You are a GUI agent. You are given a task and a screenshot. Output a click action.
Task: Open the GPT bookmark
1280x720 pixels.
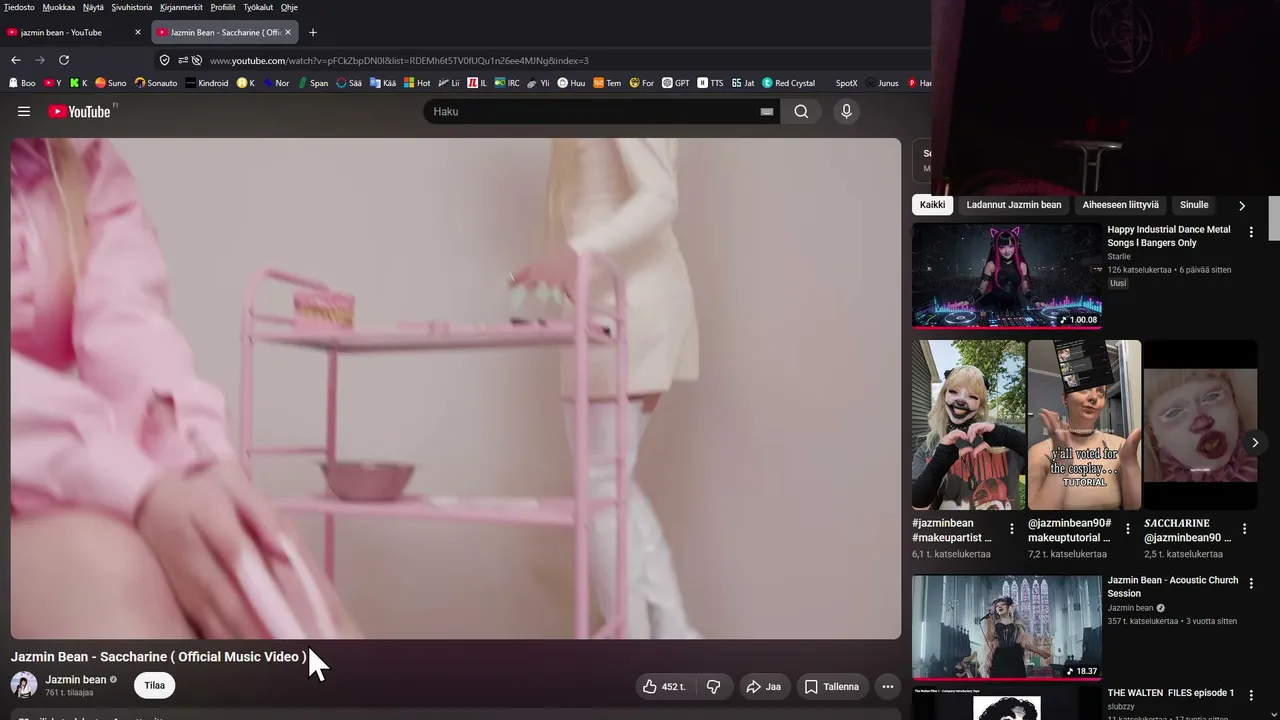click(x=676, y=83)
